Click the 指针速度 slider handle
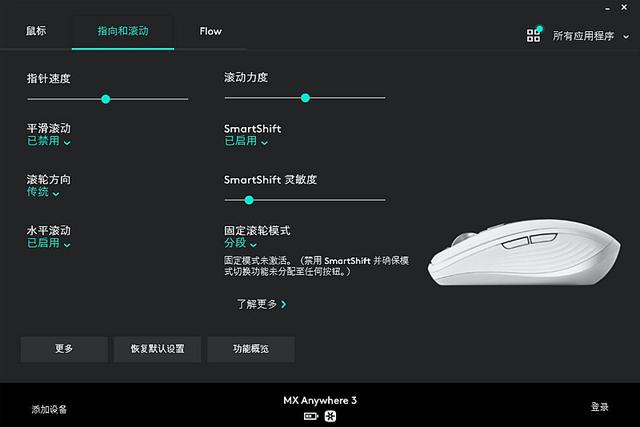 click(106, 99)
